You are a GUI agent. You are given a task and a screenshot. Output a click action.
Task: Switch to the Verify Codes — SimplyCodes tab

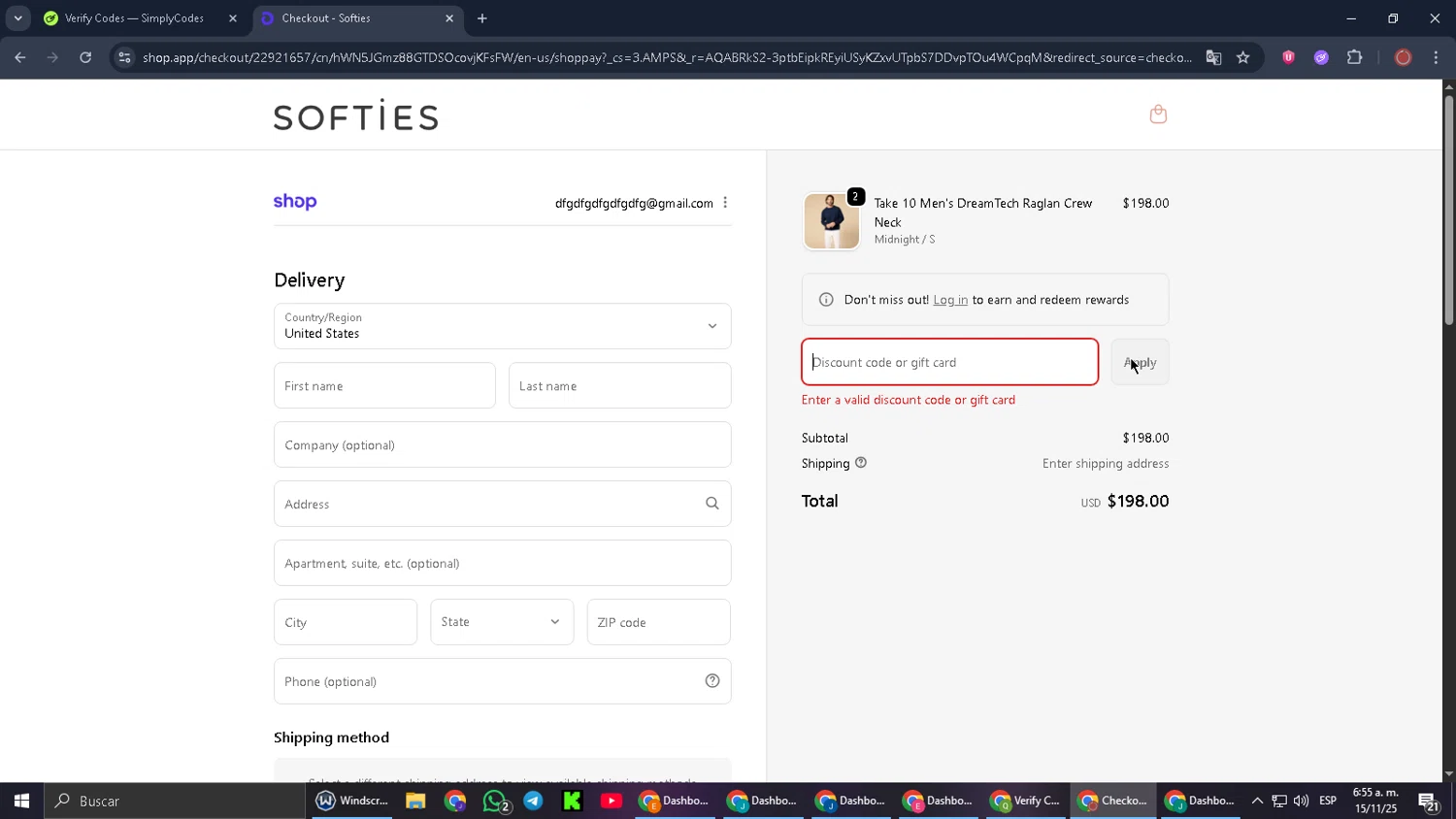point(136,18)
